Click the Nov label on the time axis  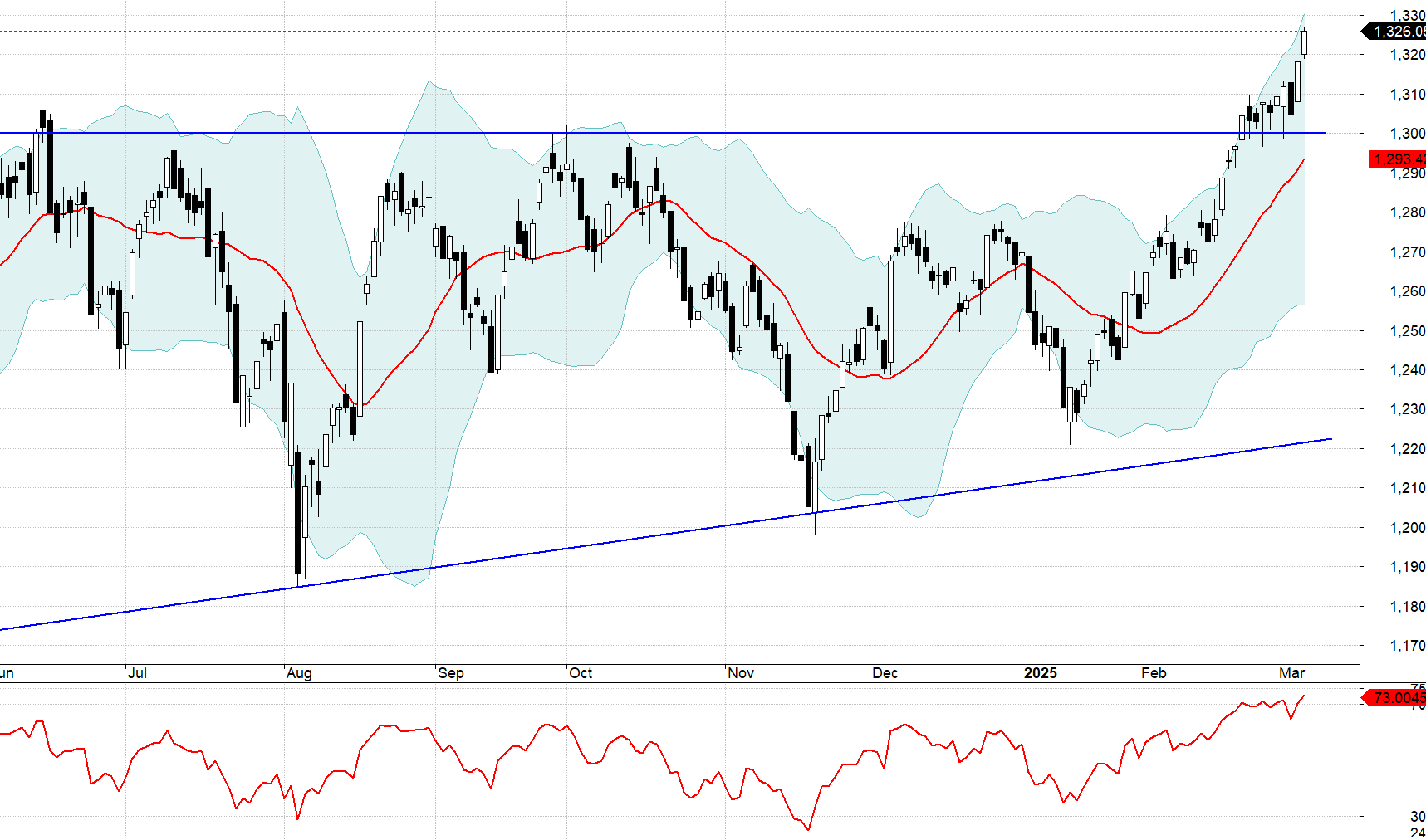click(741, 673)
